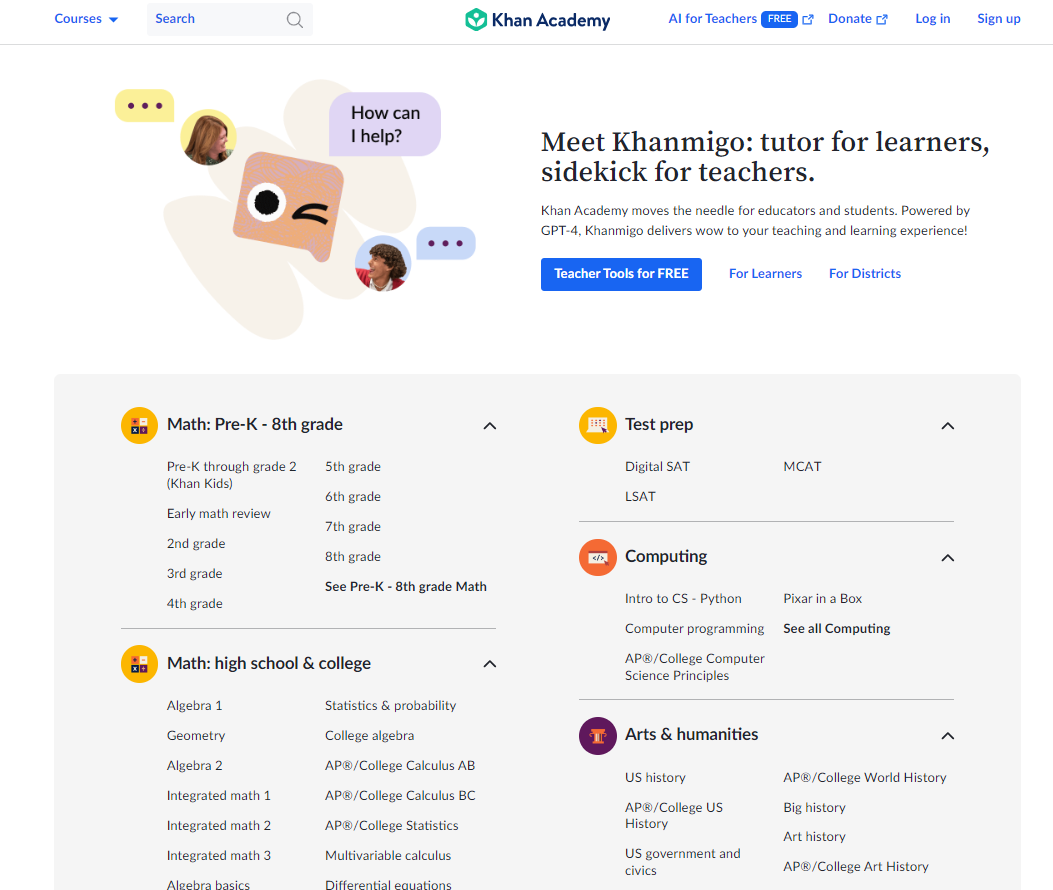This screenshot has height=890, width=1053.
Task: Open AP®/College Calculus AB
Action: (x=400, y=766)
